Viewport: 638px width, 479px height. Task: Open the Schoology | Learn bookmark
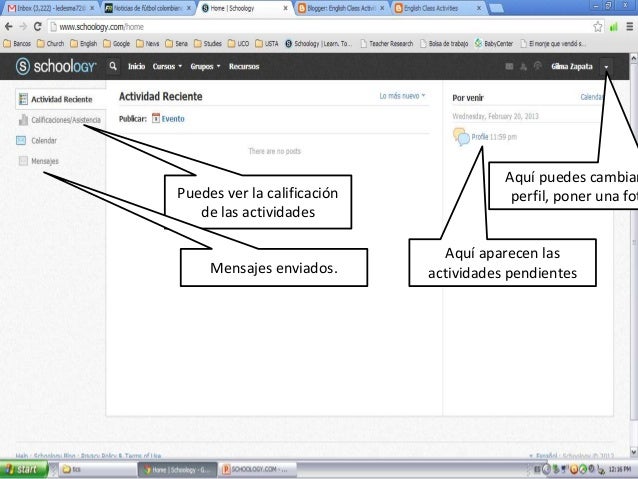pyautogui.click(x=319, y=44)
